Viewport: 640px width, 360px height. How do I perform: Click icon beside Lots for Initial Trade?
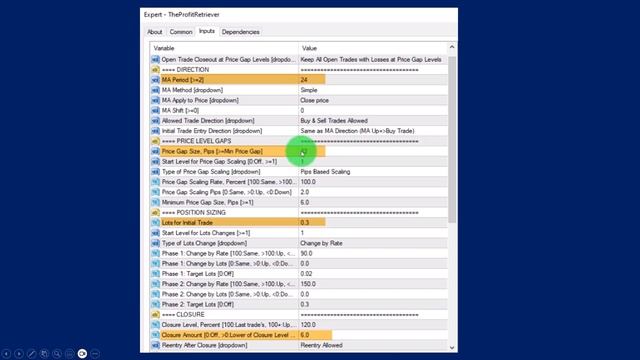click(155, 223)
